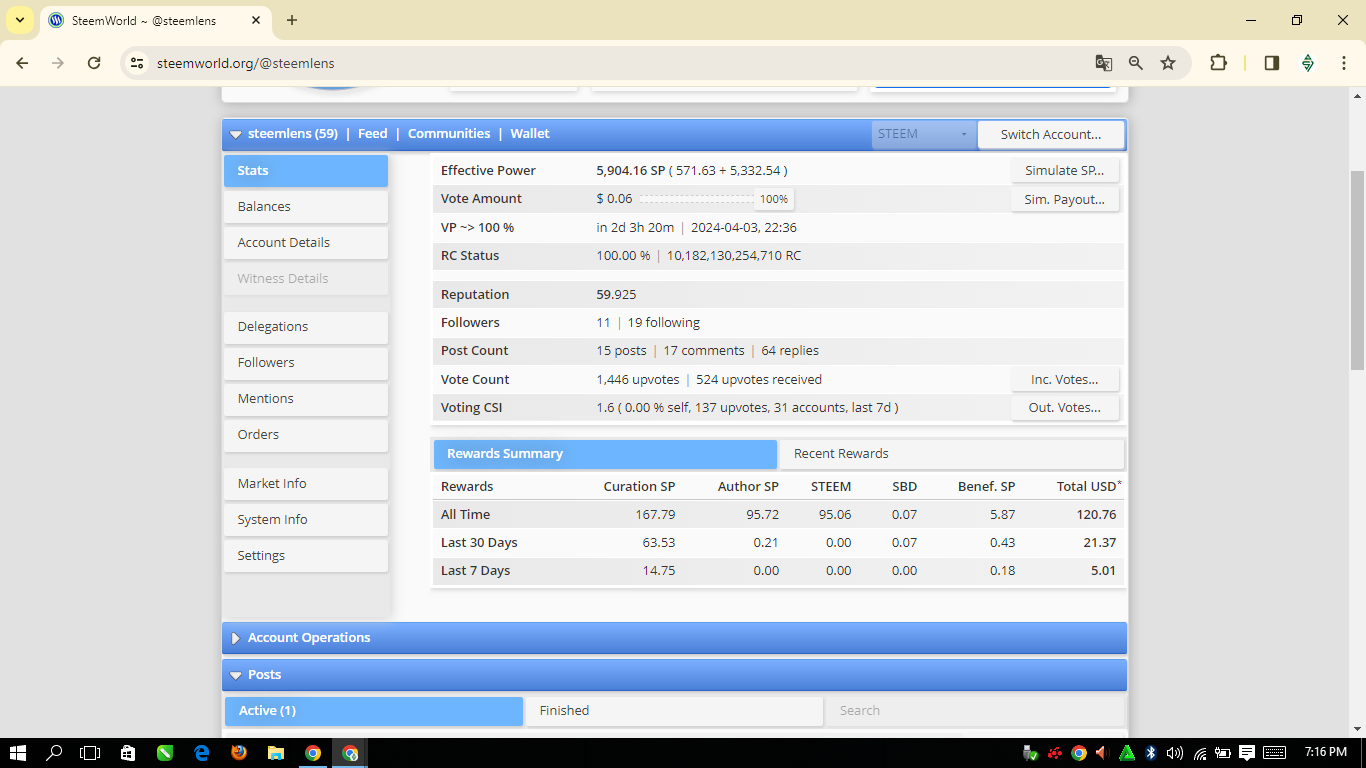Click the All Time total 120.76 value

(x=1096, y=515)
